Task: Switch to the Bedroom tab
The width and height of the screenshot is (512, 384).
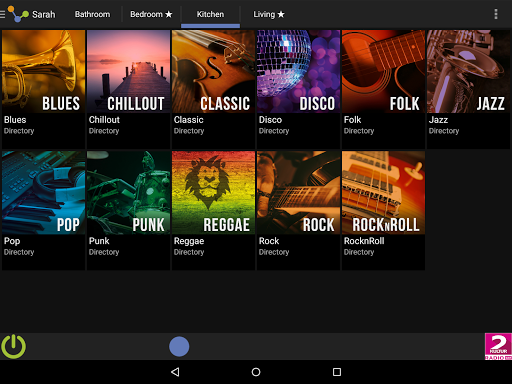Action: pyautogui.click(x=151, y=14)
